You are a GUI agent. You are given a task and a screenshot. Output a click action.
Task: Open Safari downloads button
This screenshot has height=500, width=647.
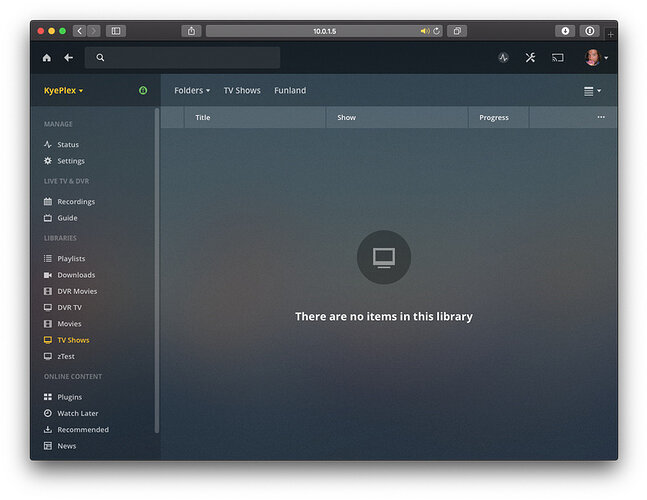click(565, 31)
